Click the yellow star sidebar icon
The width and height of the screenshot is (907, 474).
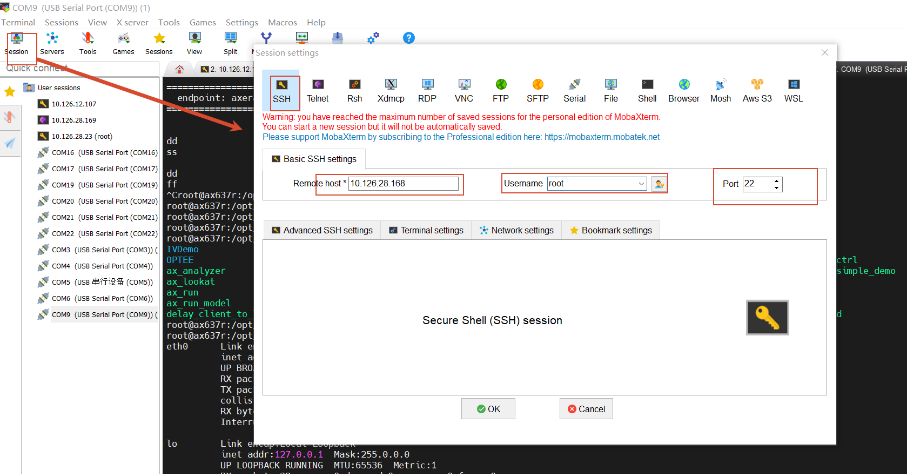[10, 91]
